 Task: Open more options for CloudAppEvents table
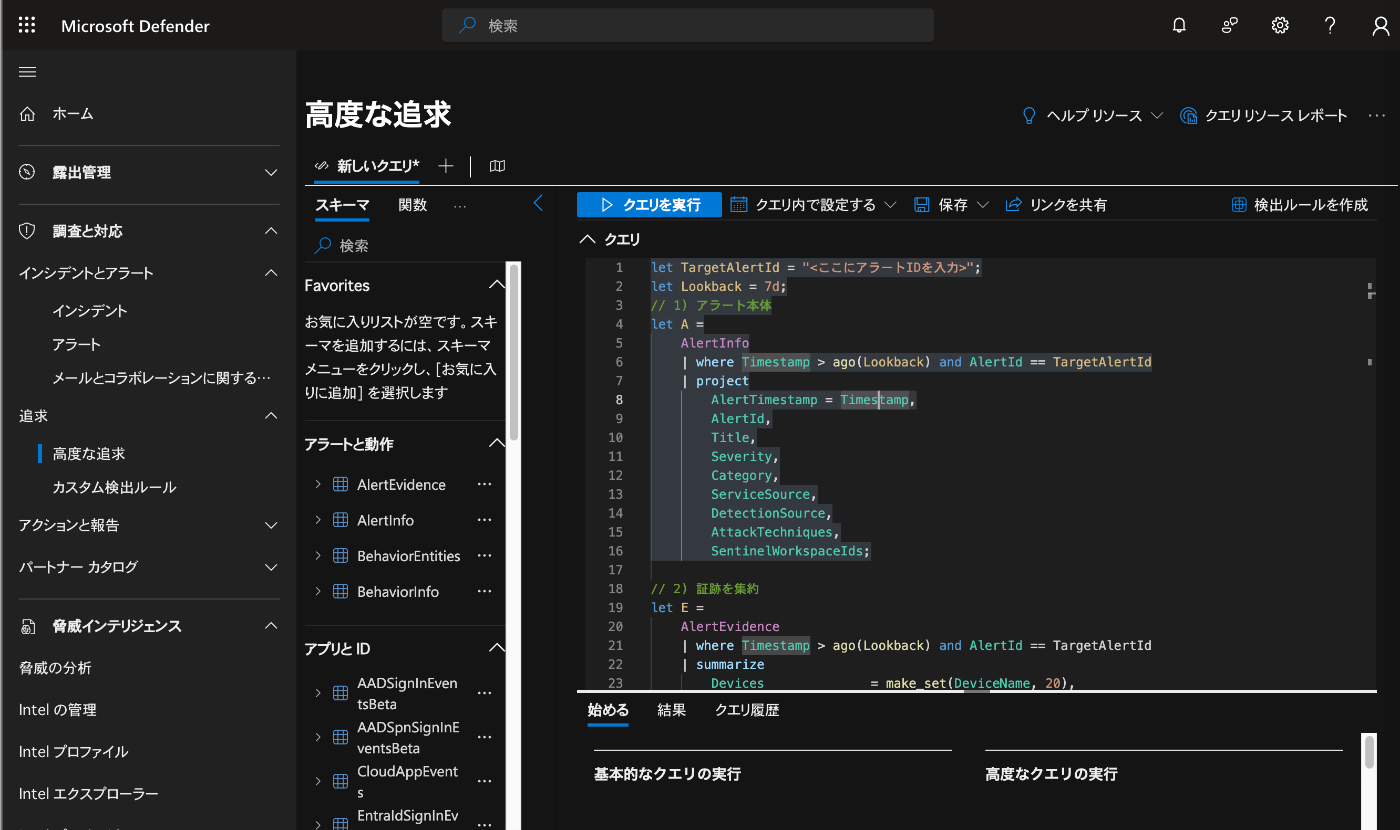[485, 781]
